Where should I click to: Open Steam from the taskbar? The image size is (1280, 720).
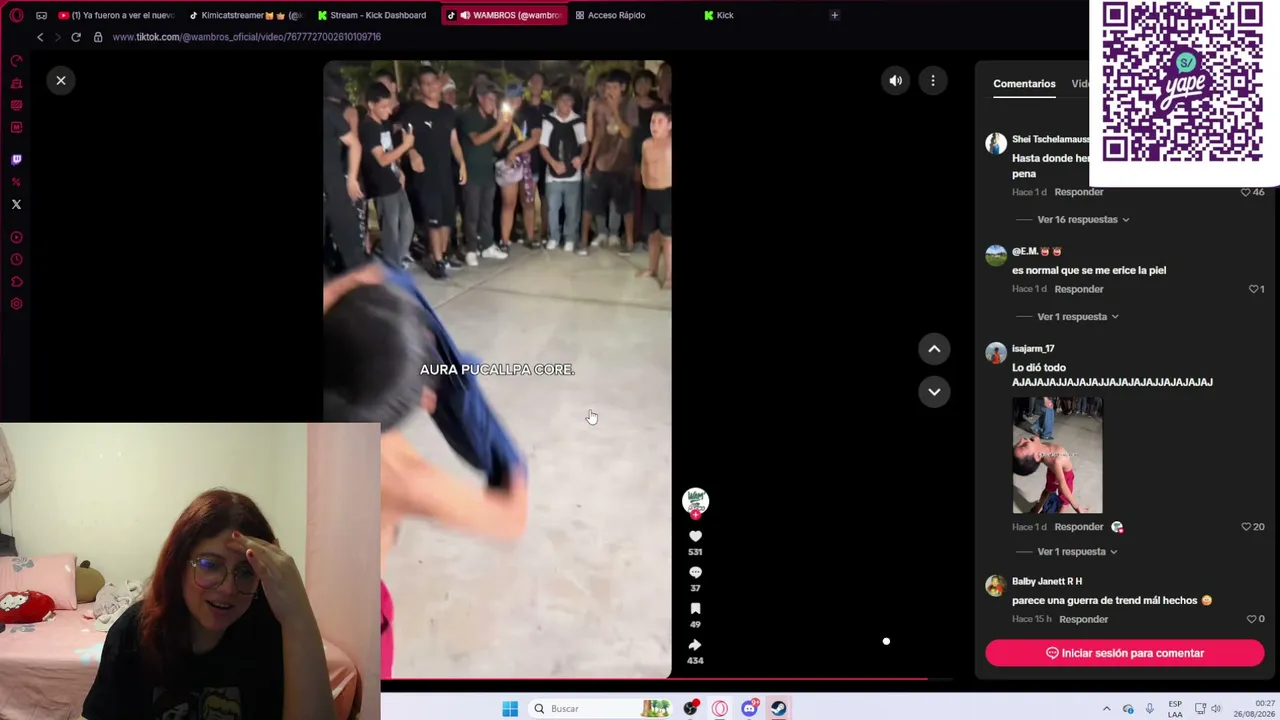pos(779,709)
